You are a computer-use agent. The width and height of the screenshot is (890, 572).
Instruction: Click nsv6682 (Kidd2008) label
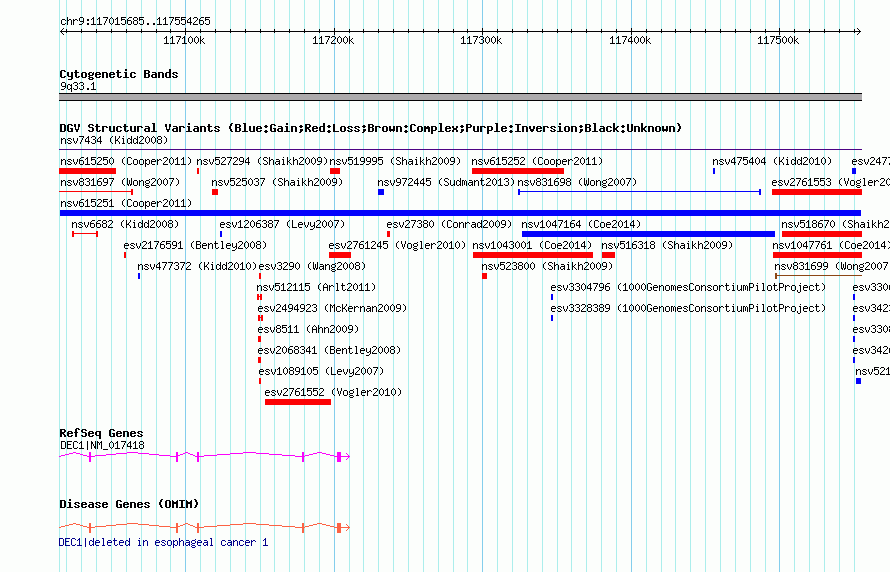[125, 224]
